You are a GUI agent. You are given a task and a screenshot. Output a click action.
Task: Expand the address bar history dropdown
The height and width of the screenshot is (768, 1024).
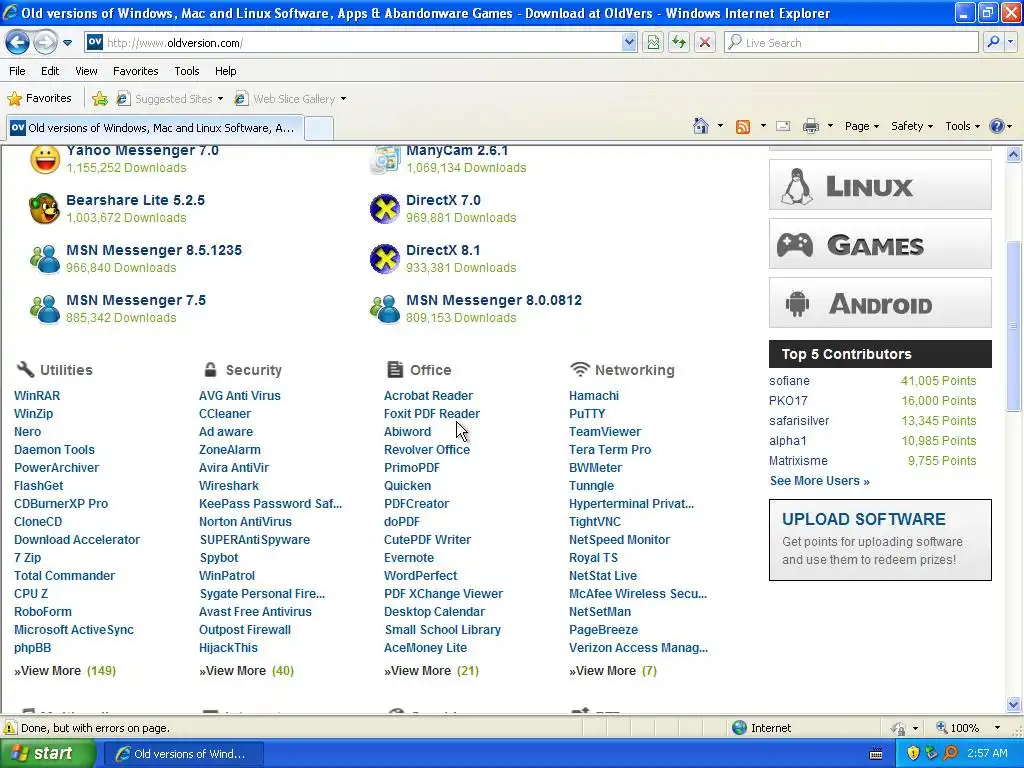click(x=629, y=43)
